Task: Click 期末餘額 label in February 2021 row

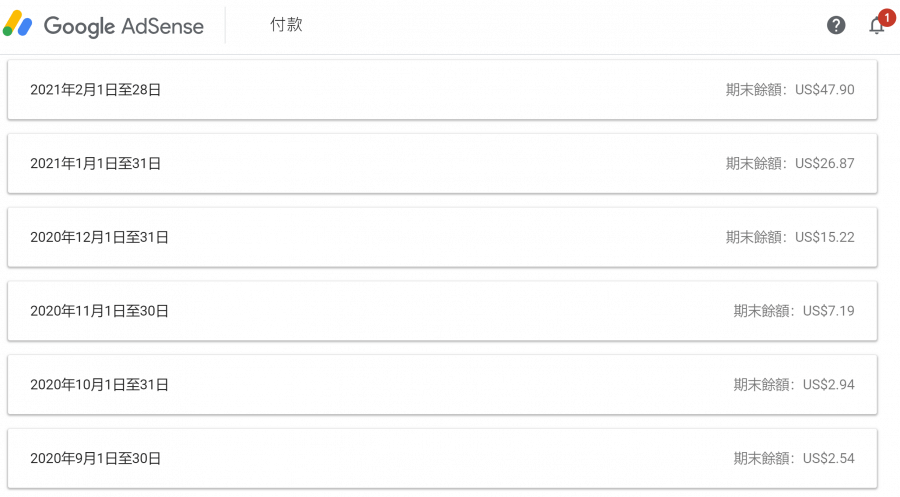Action: click(754, 90)
